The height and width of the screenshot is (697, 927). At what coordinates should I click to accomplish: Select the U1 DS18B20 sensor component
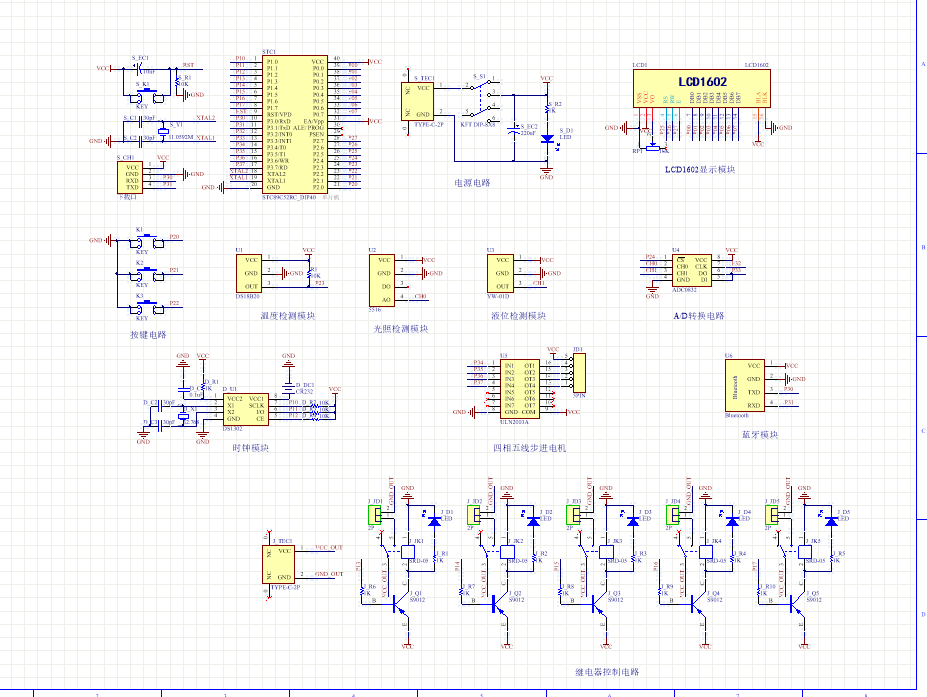(x=249, y=273)
